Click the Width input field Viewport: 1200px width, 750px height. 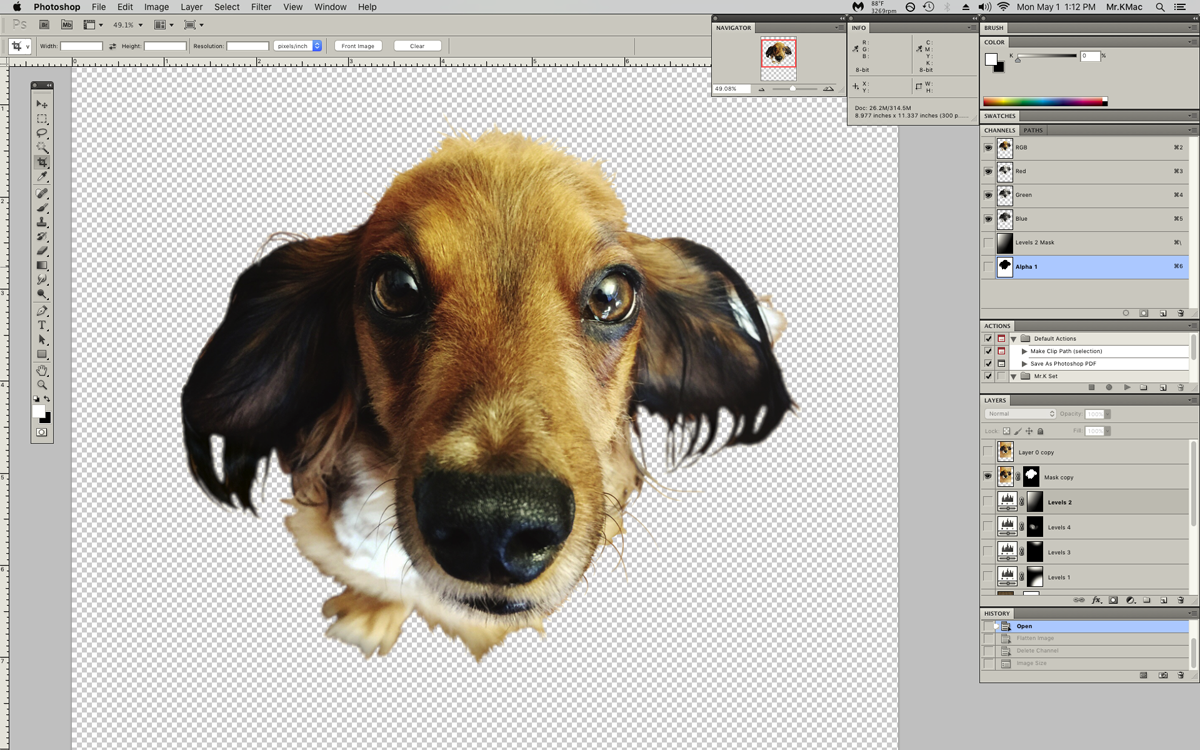81,46
